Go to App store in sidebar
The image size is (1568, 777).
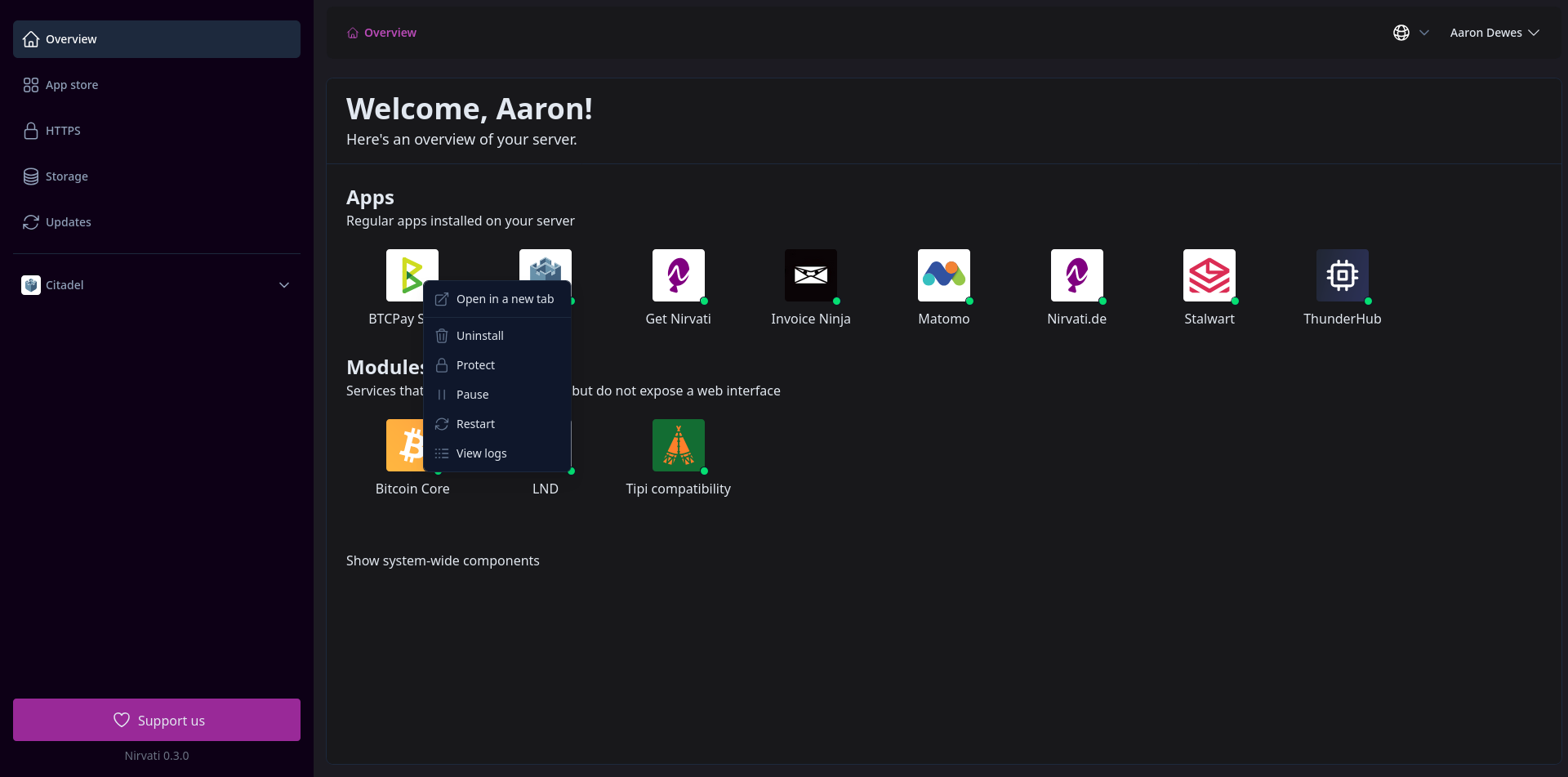[x=72, y=85]
